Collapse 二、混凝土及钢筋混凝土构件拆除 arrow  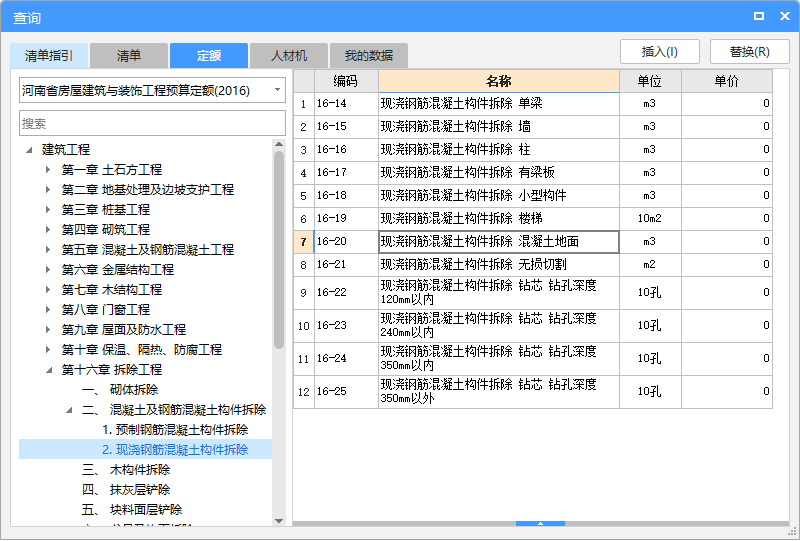point(69,410)
